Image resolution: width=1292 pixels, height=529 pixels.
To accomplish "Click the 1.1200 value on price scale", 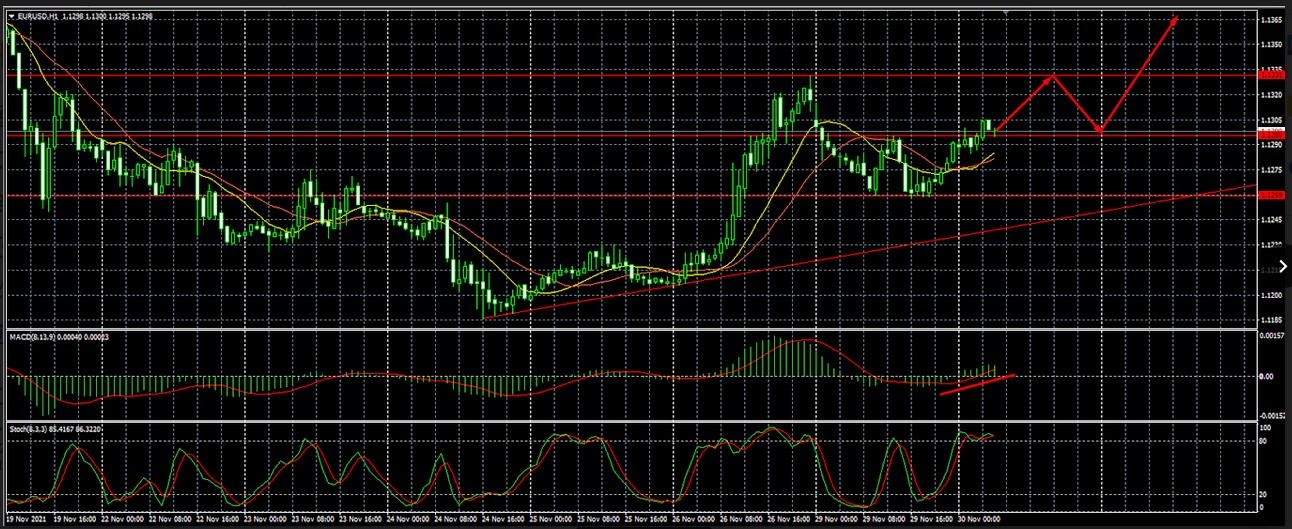I will click(1272, 295).
